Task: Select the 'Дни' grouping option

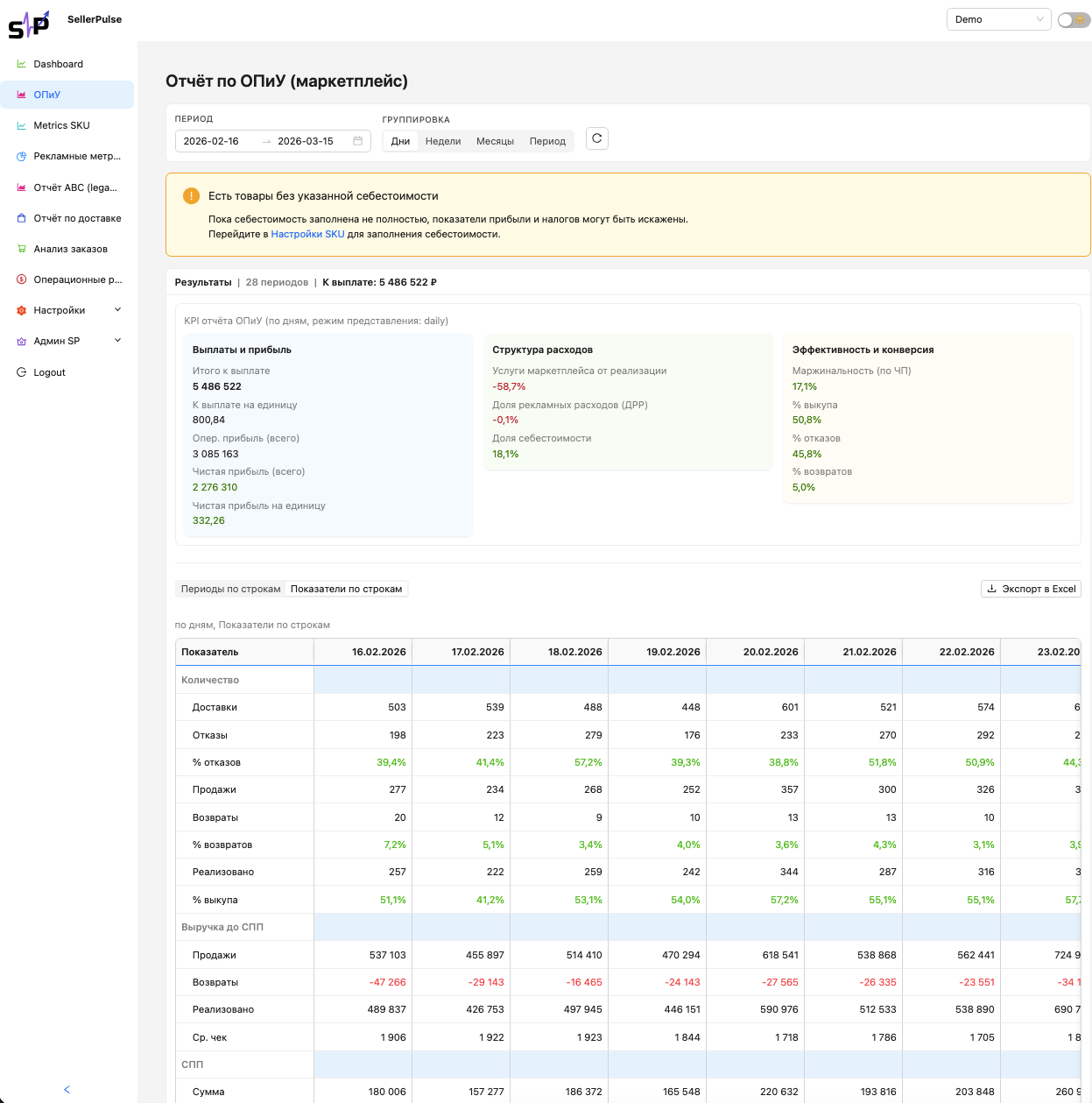Action: (400, 141)
